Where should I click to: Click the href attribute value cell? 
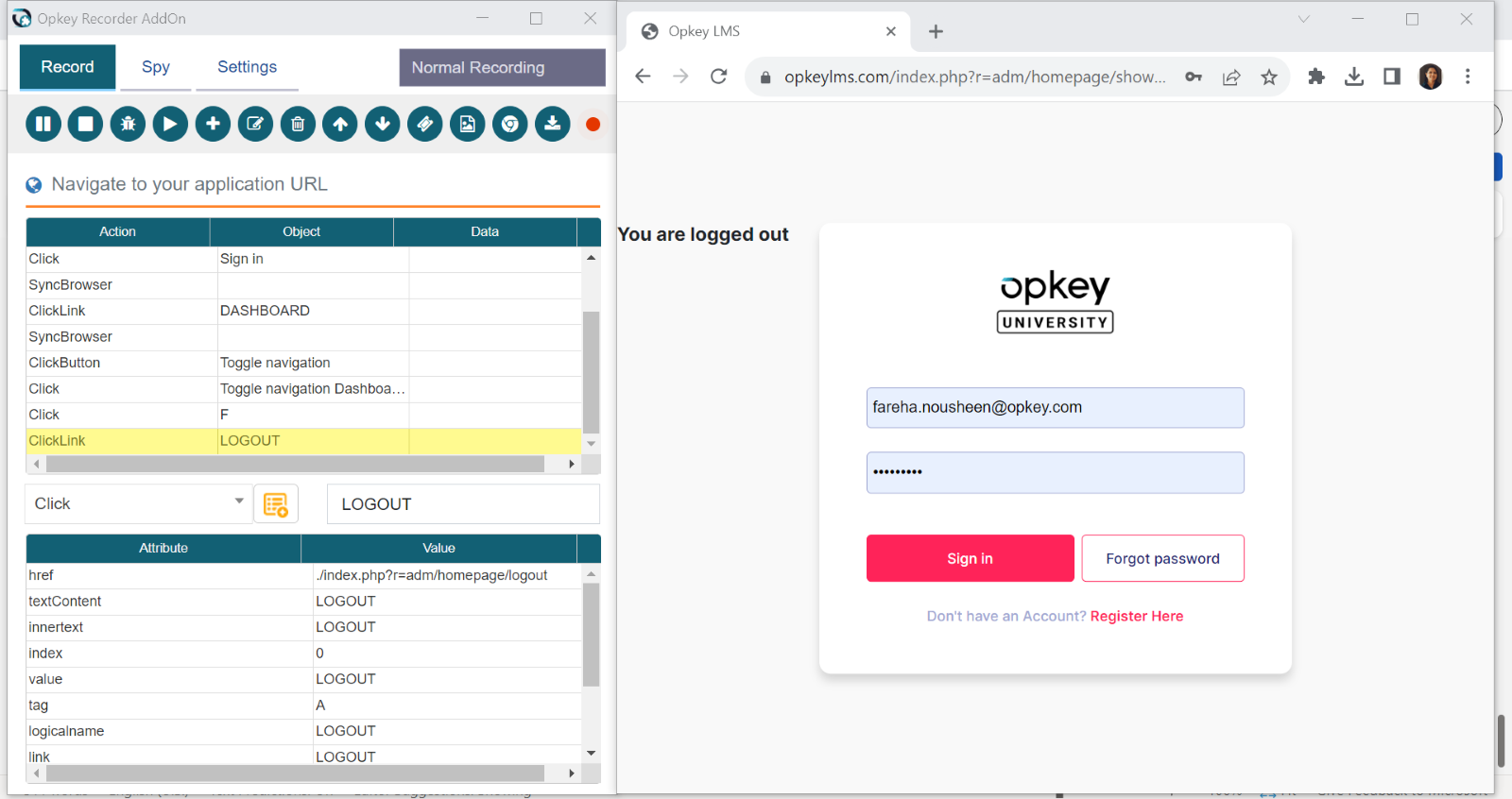(448, 575)
